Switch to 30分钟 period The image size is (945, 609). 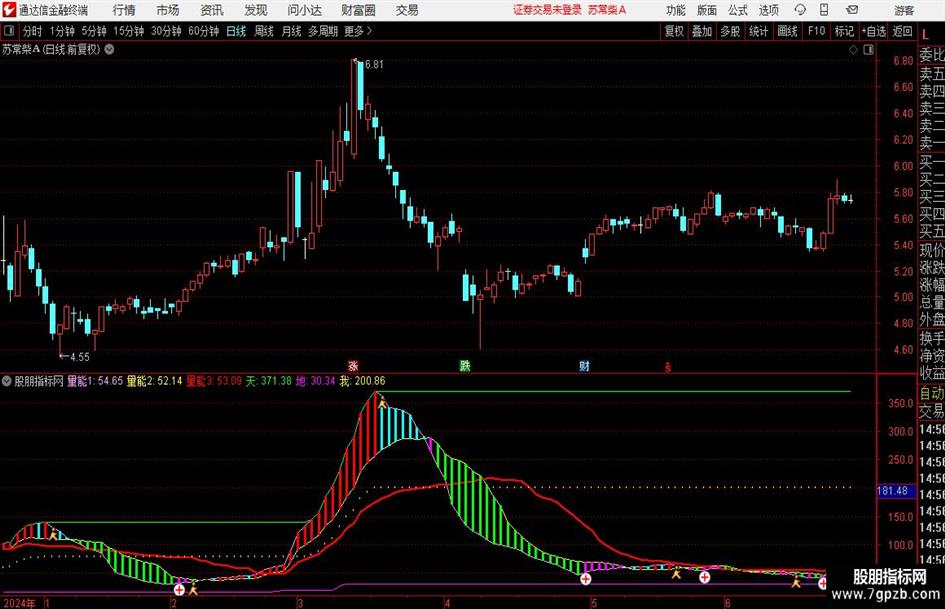[x=166, y=31]
